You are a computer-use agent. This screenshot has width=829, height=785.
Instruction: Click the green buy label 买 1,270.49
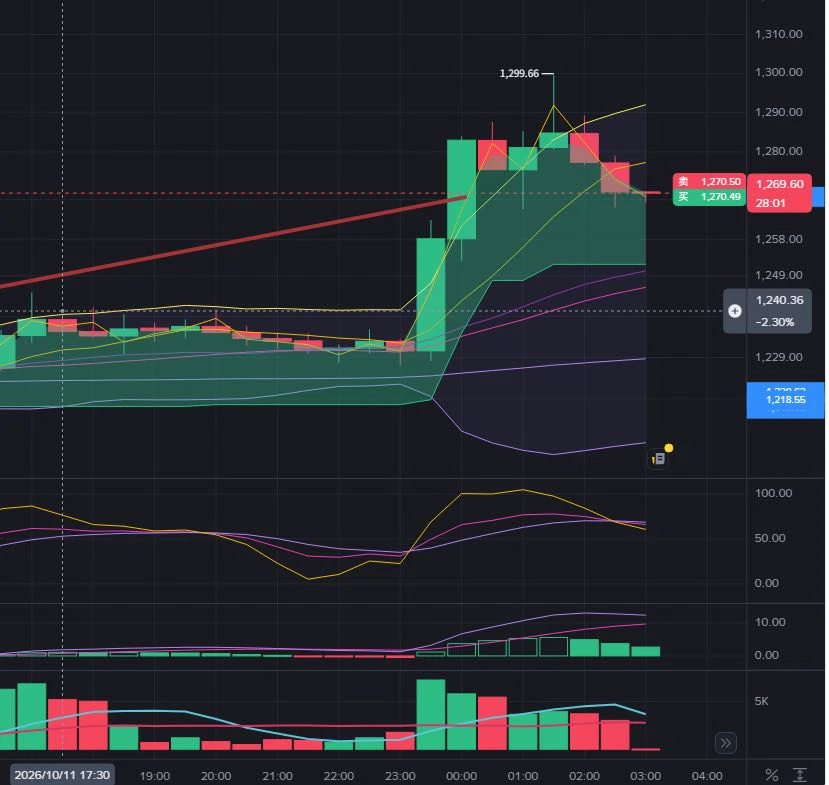[709, 197]
